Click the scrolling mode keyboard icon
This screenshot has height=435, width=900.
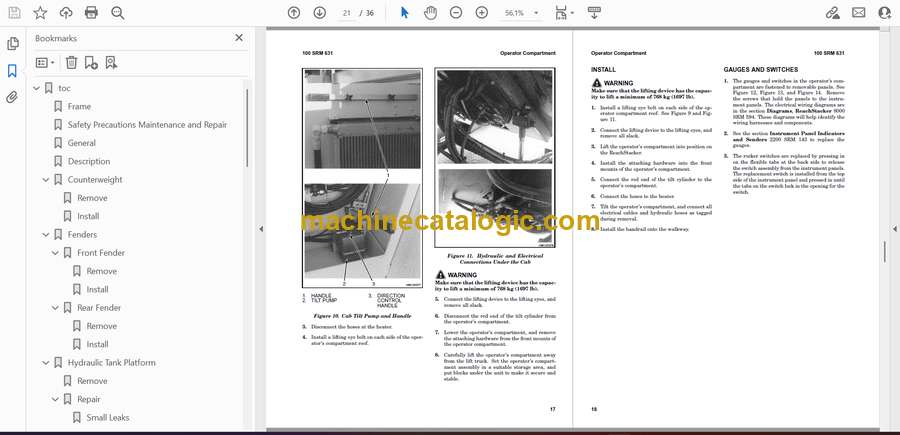[594, 13]
